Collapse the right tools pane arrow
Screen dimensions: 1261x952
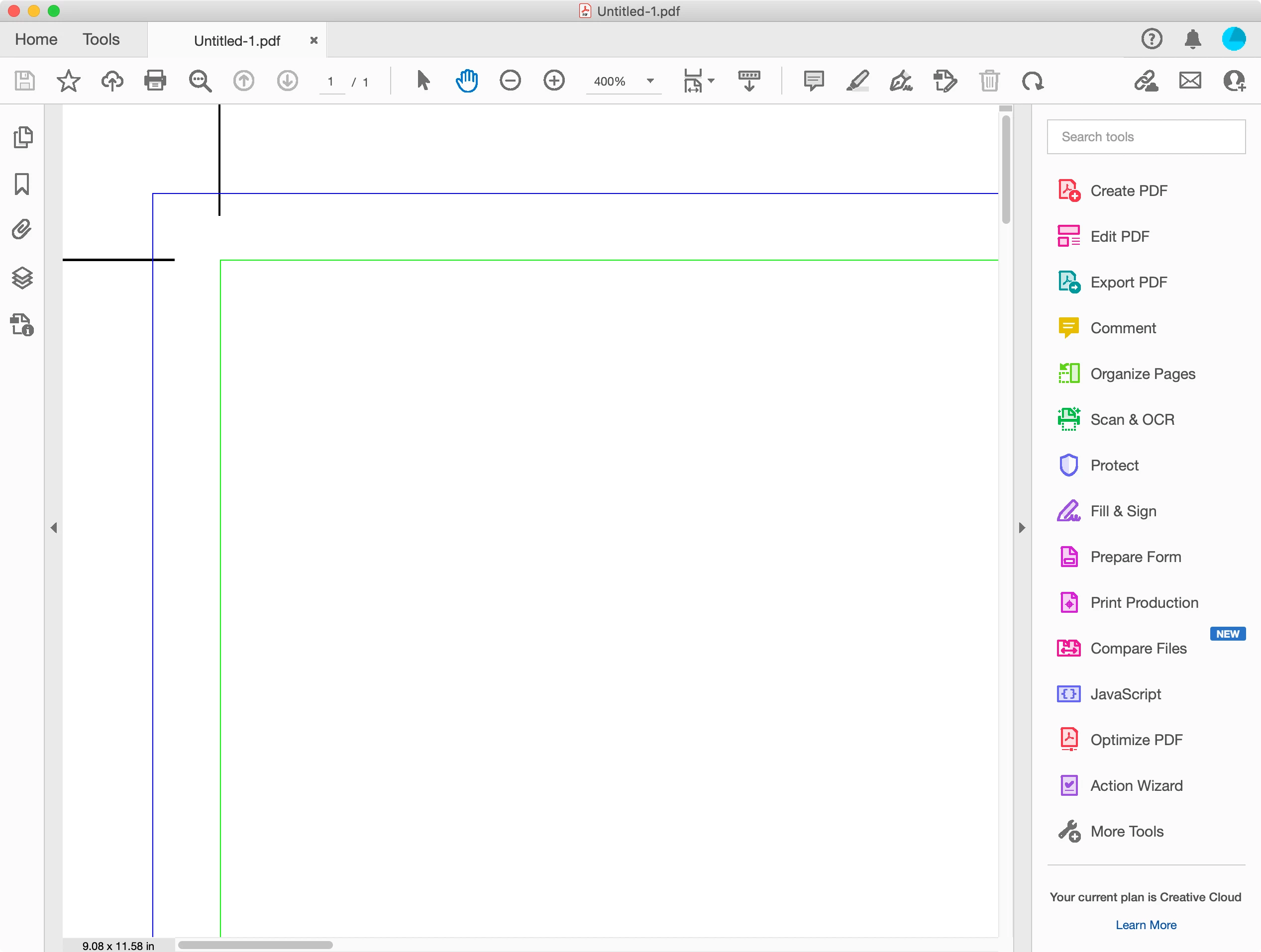click(1022, 528)
